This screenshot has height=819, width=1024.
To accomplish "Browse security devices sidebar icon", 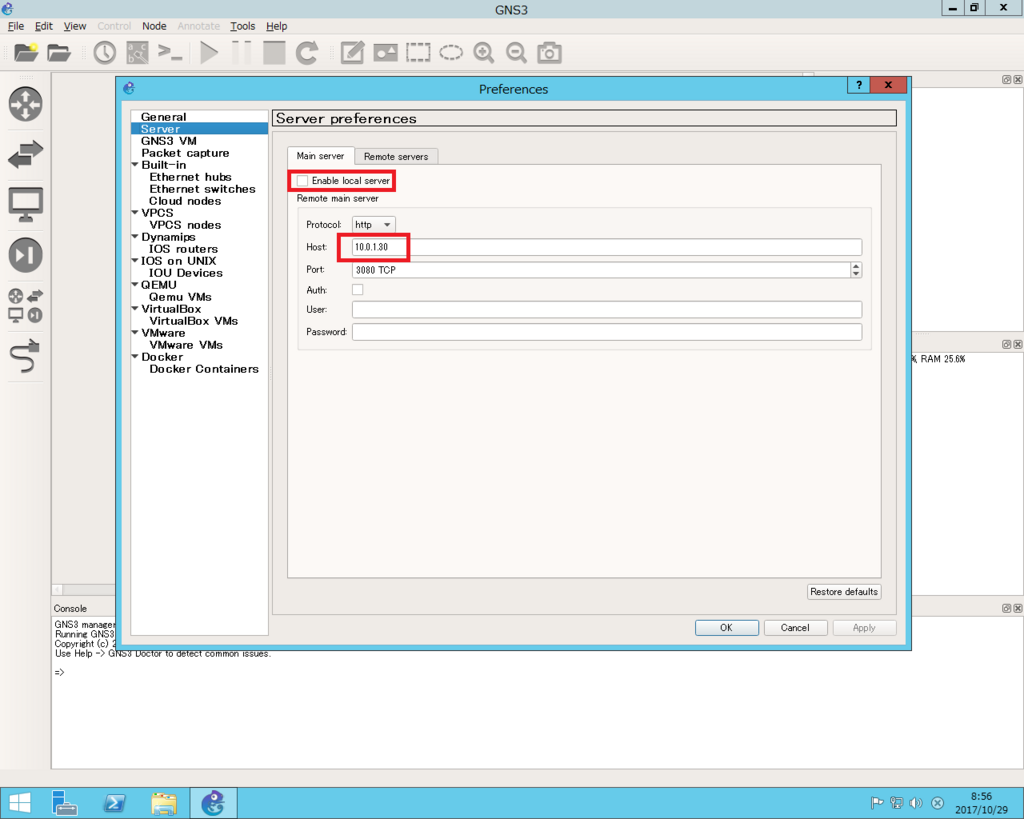I will [x=25, y=255].
